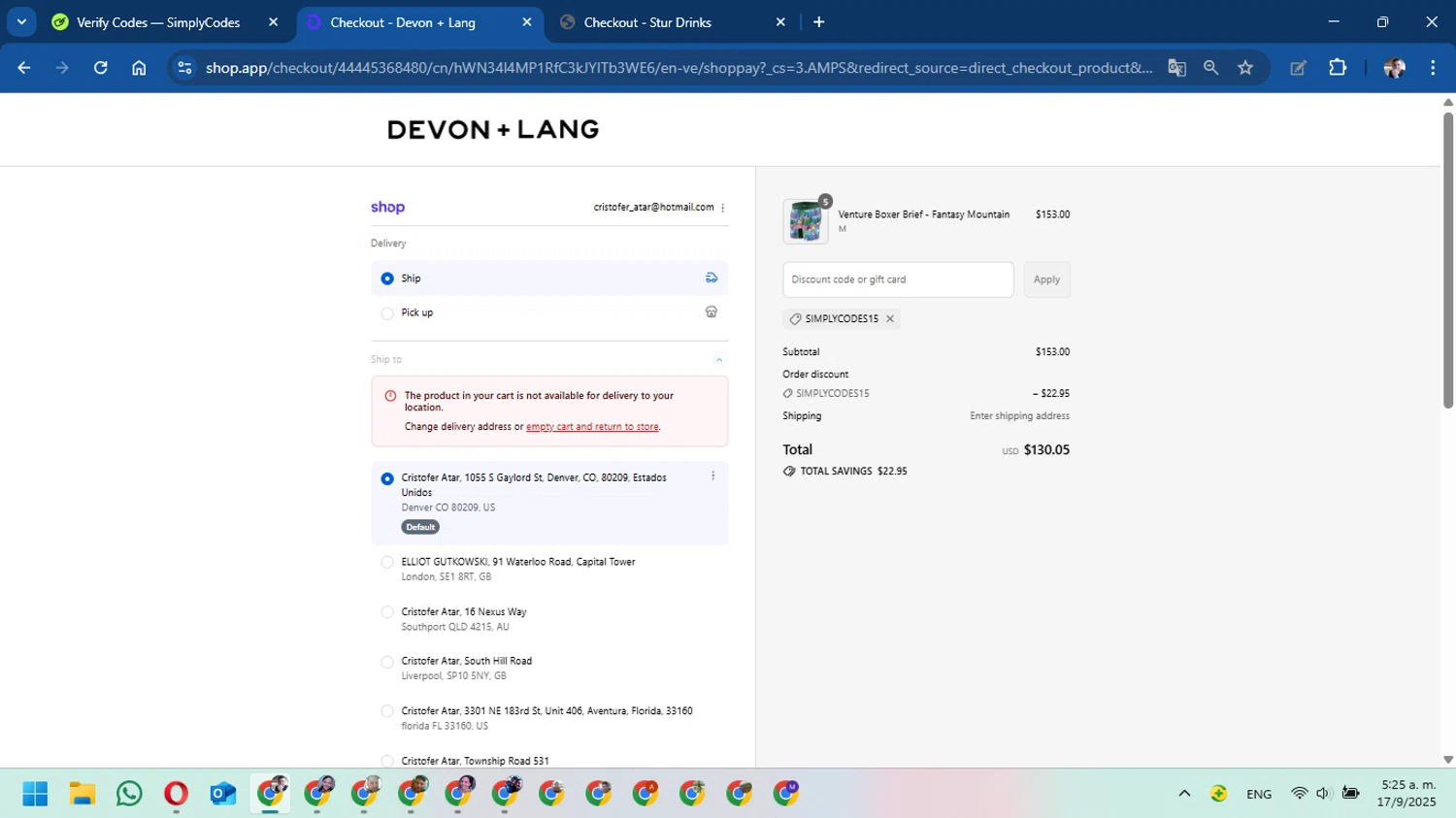Image resolution: width=1456 pixels, height=818 pixels.
Task: Collapse the Ship to section
Action: coord(719,360)
